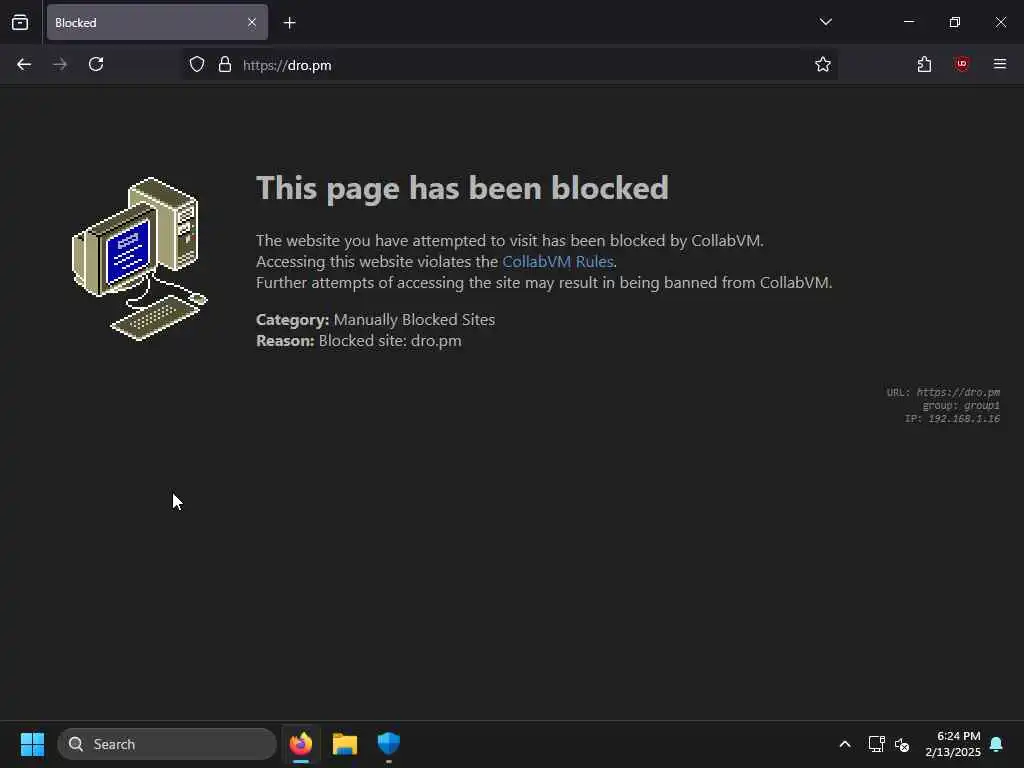Open a new tab with plus button

point(289,23)
